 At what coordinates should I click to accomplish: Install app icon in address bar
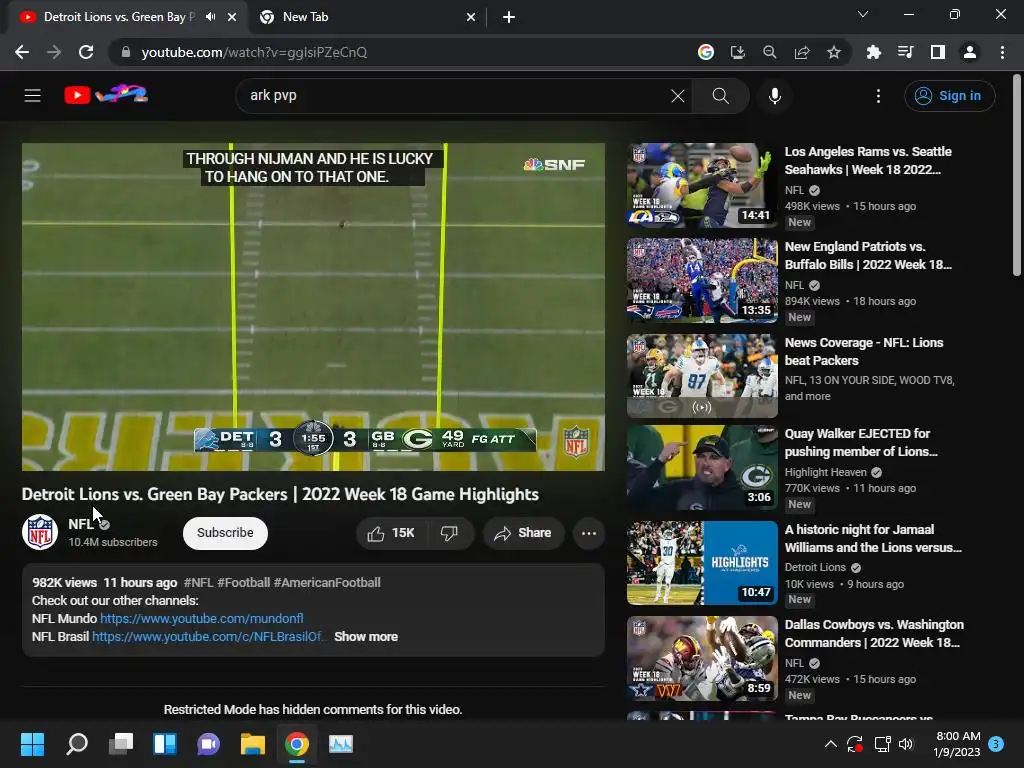pos(737,52)
